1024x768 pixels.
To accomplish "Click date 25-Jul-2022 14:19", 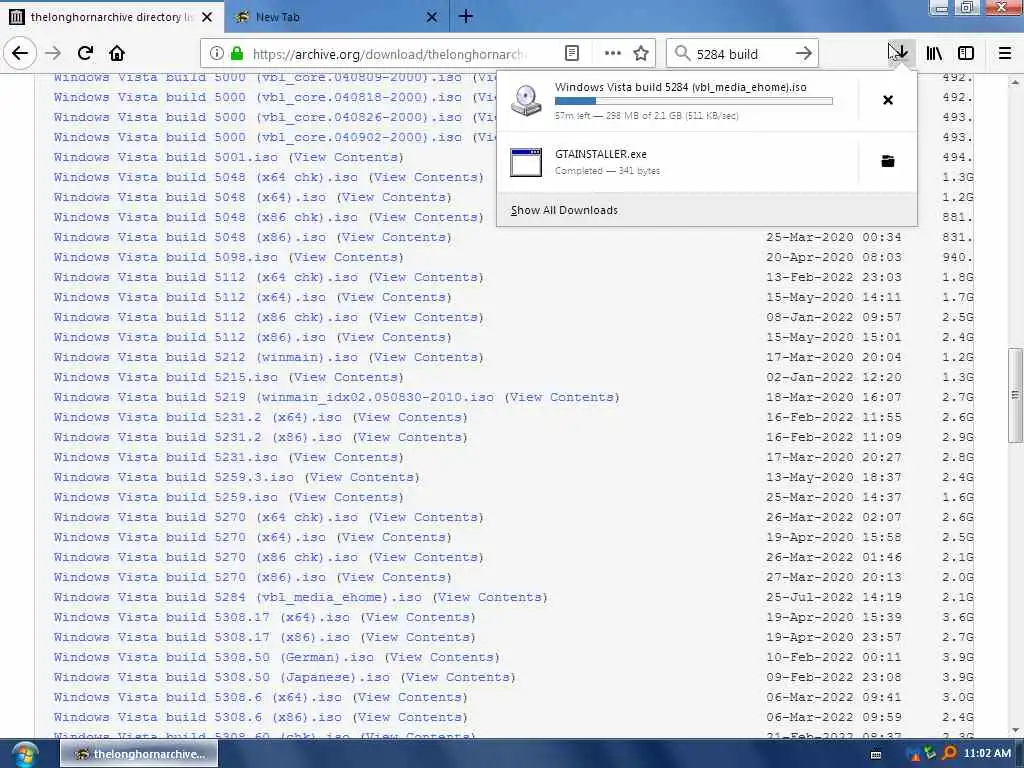I will click(834, 597).
